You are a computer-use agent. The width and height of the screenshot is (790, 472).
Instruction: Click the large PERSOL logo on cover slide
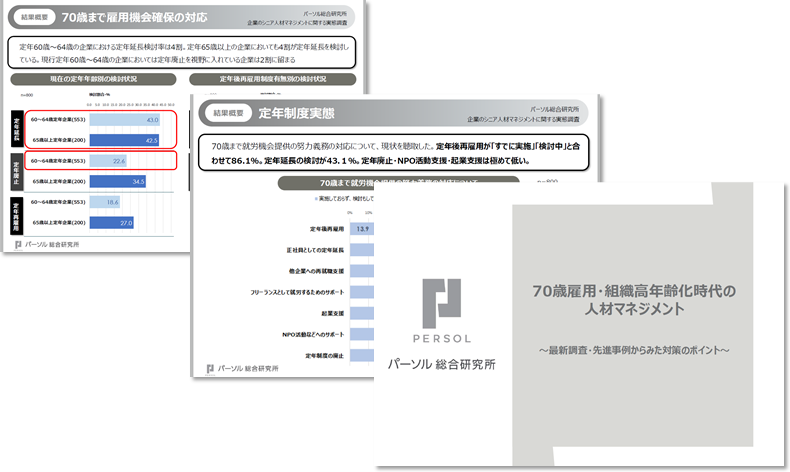[x=440, y=305]
